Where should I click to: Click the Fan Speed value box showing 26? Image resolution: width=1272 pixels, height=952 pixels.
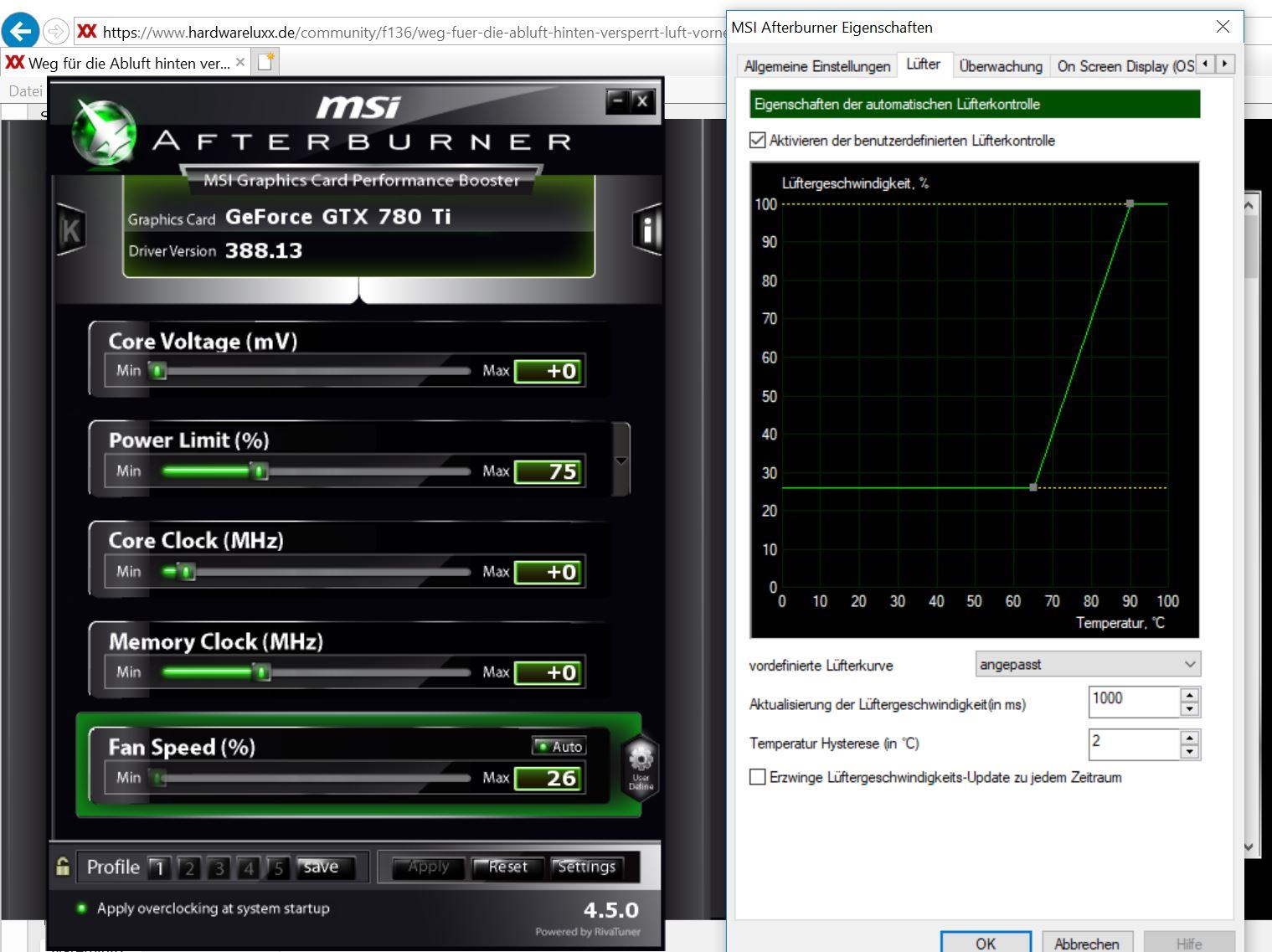[549, 778]
